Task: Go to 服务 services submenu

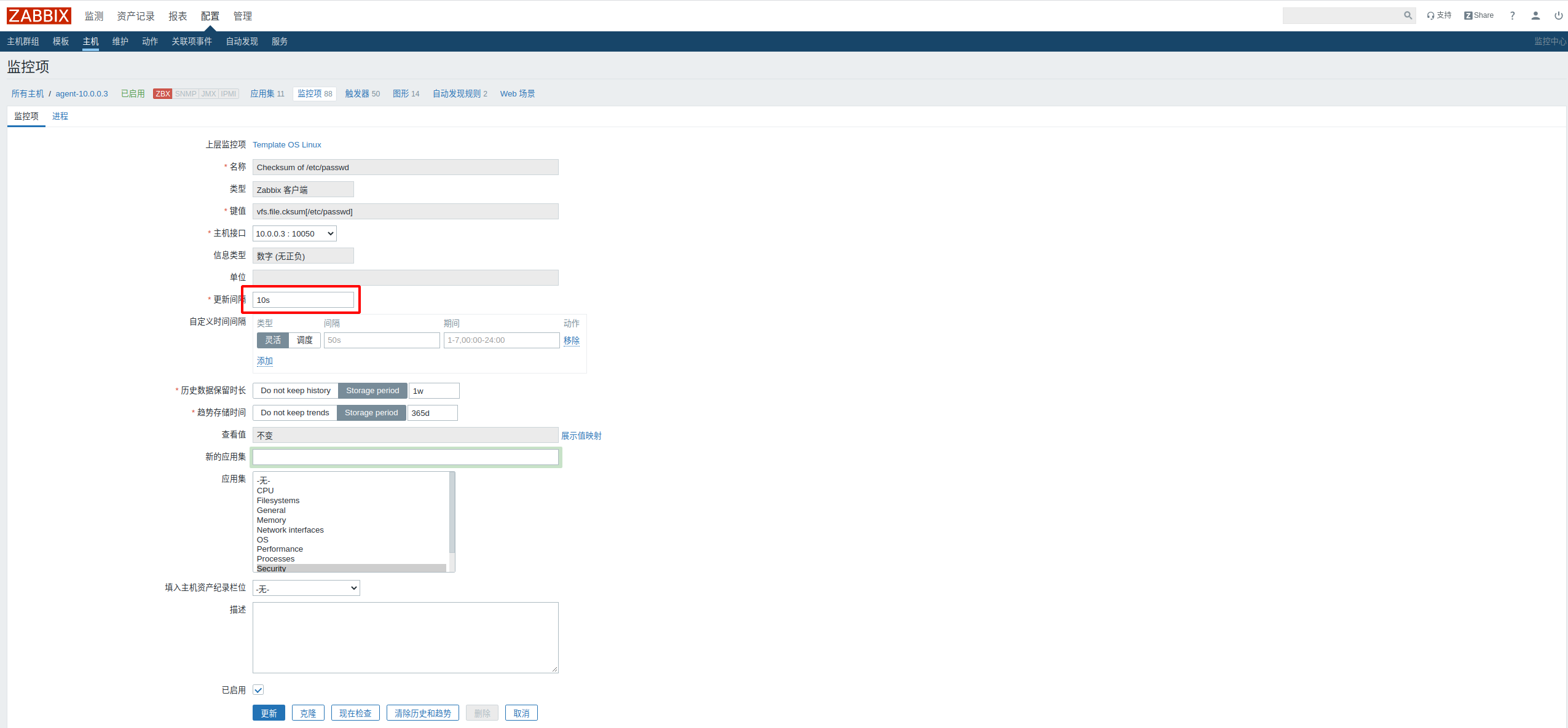Action: click(x=280, y=41)
